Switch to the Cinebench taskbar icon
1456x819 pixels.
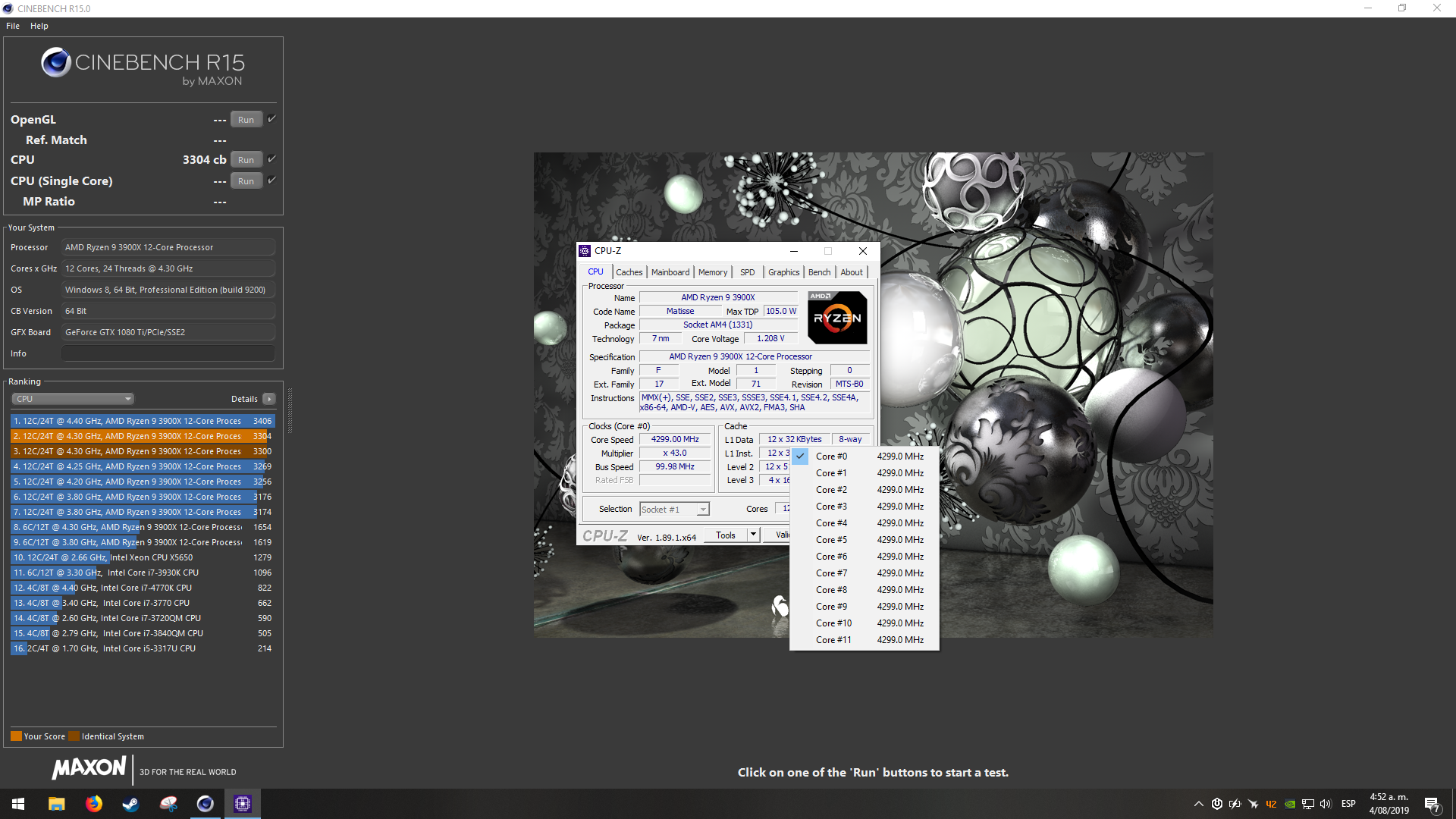click(x=205, y=804)
